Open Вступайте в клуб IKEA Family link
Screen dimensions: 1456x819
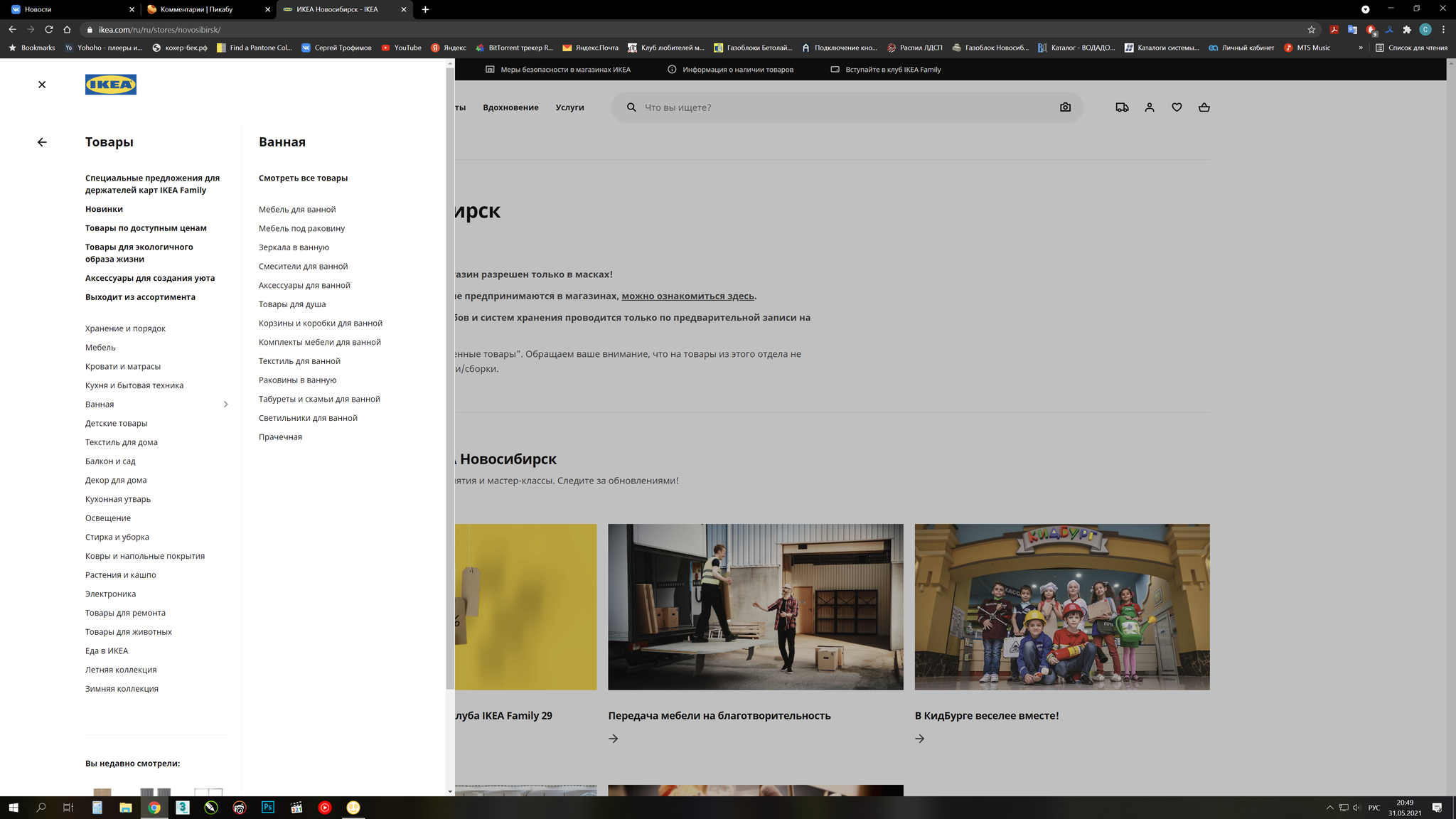[x=886, y=70]
